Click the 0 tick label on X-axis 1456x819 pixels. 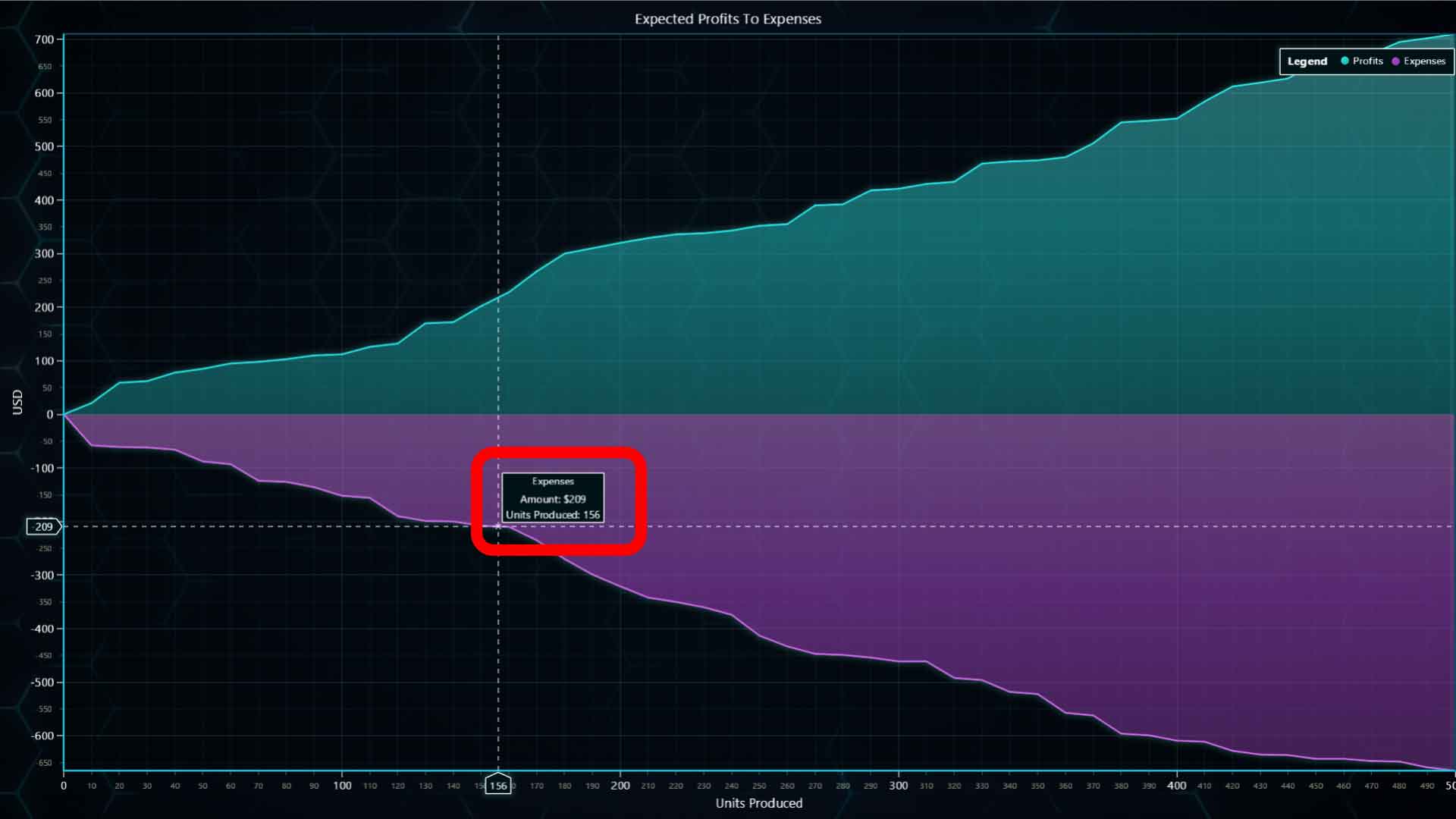64,786
